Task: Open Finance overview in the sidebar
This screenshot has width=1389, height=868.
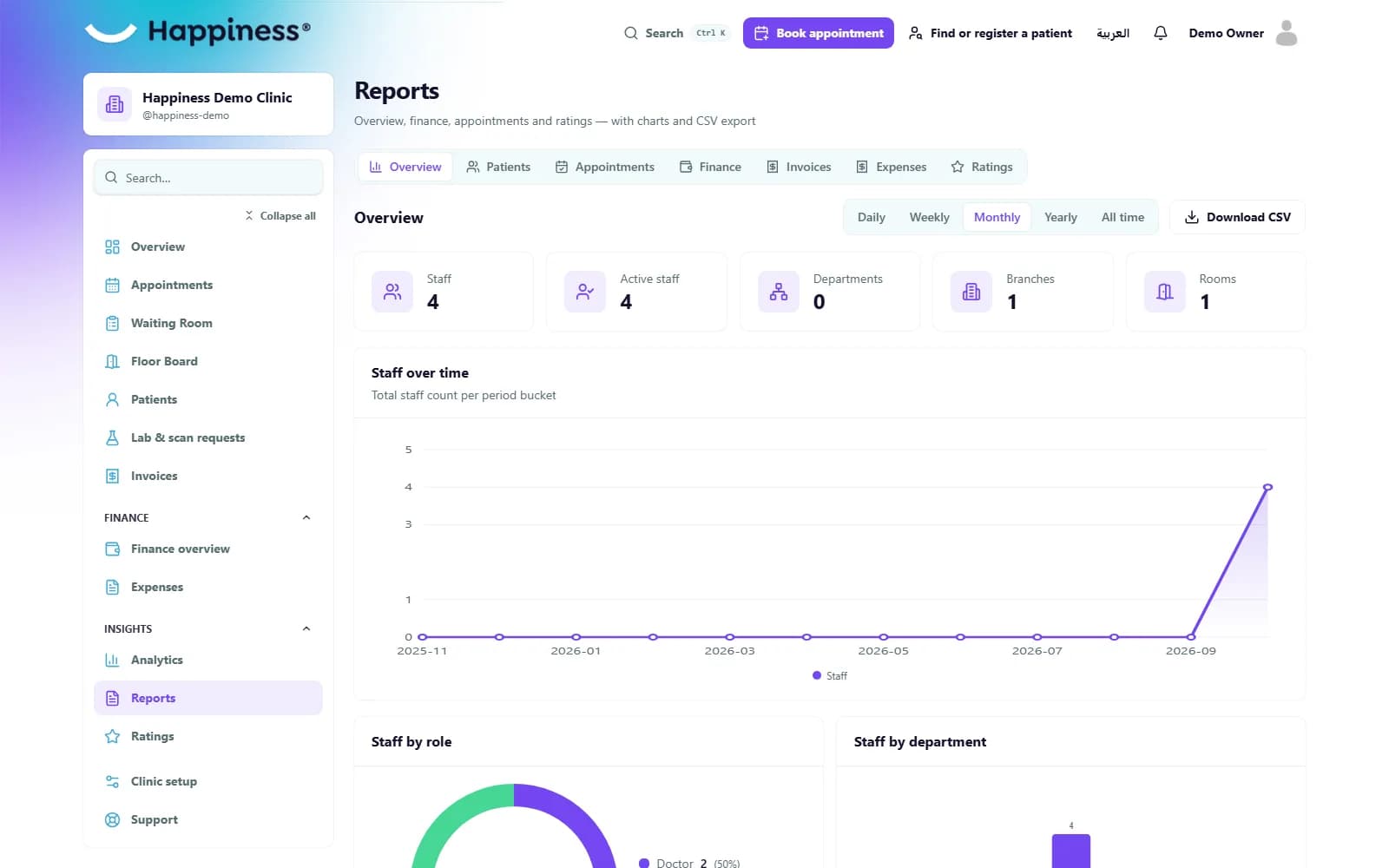Action: (x=208, y=549)
